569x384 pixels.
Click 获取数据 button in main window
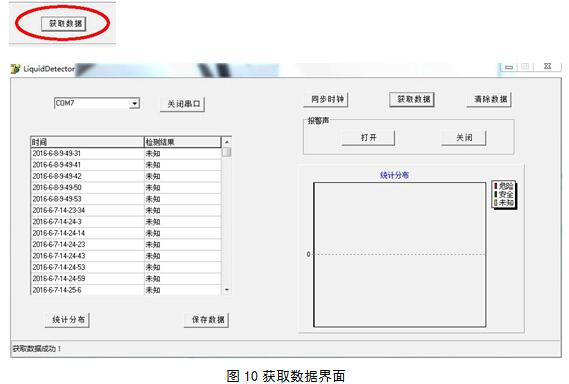pos(412,99)
